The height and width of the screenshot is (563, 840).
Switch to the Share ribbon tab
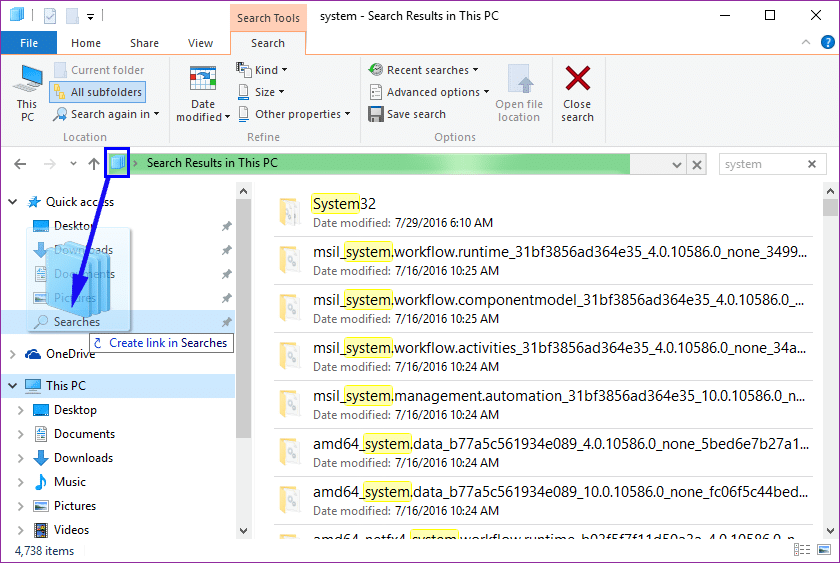pyautogui.click(x=144, y=43)
